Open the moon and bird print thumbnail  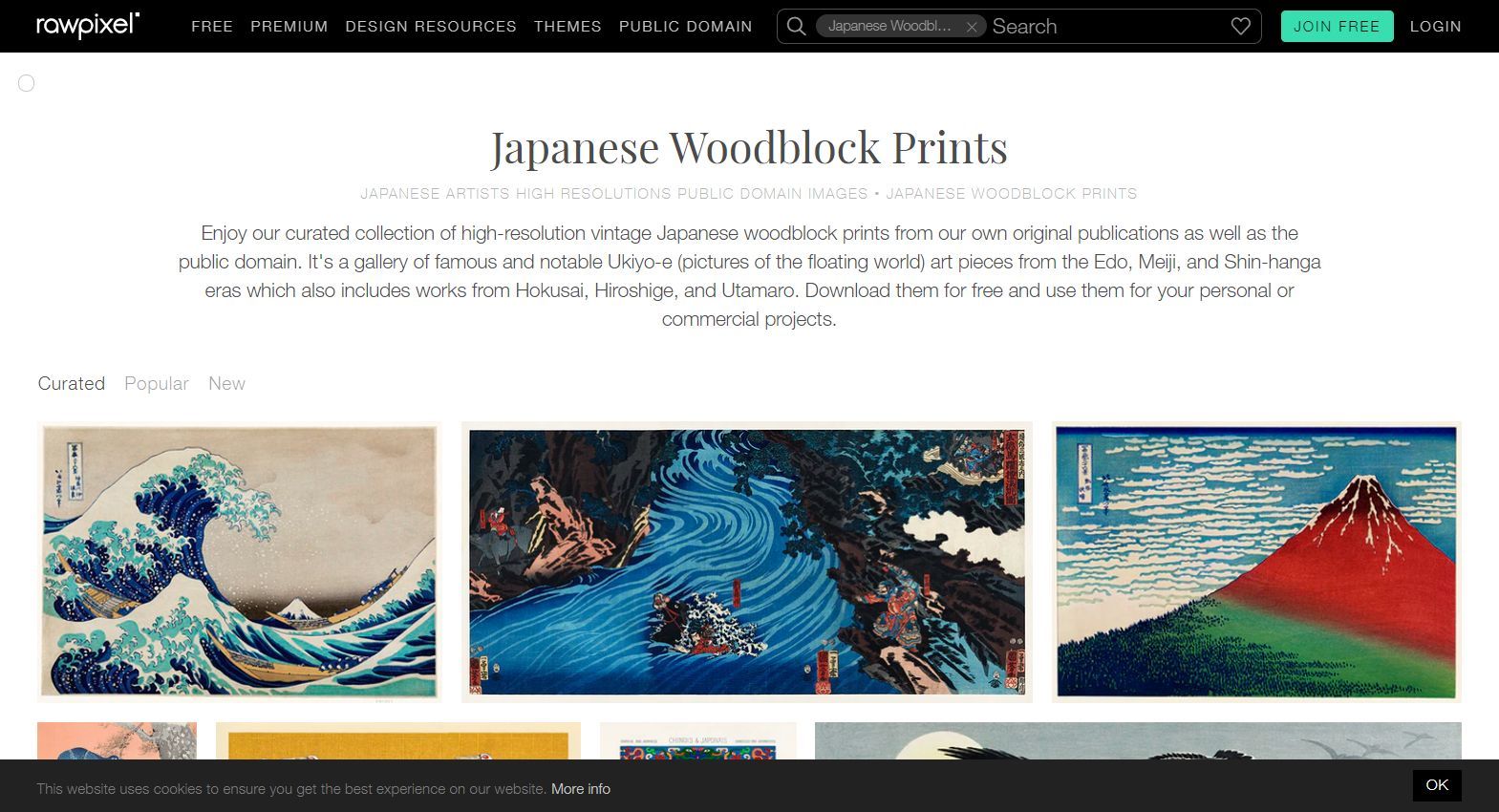1138,741
